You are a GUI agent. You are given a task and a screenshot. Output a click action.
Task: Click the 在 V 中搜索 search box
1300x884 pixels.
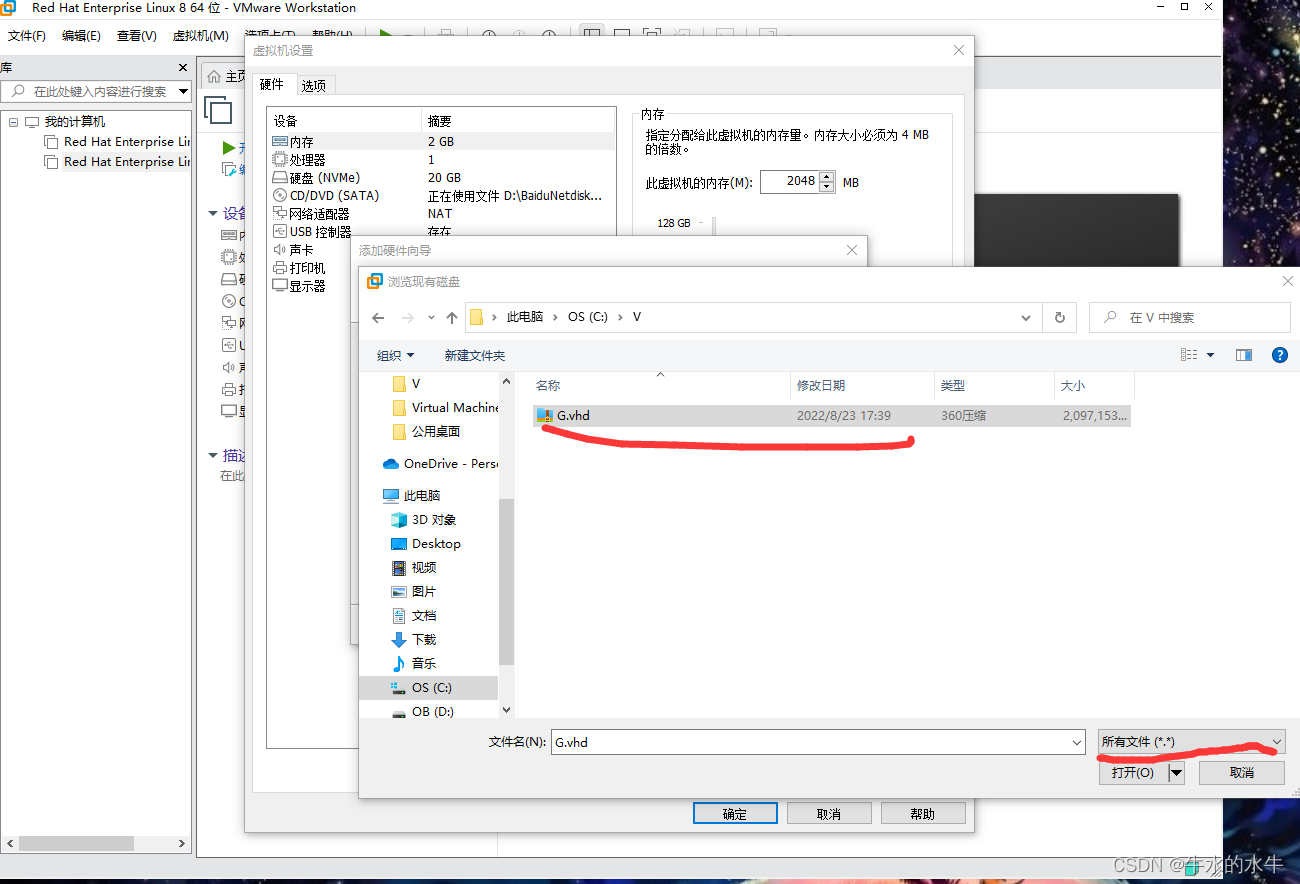[x=1190, y=317]
